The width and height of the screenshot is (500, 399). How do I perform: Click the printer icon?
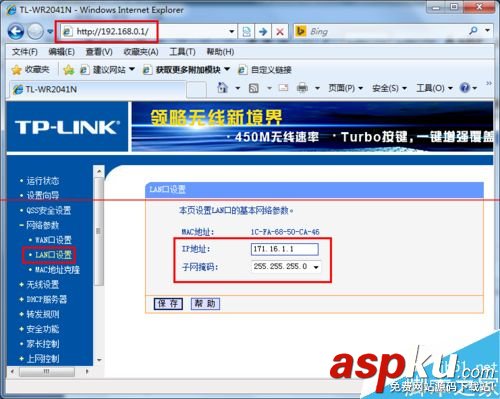point(302,88)
